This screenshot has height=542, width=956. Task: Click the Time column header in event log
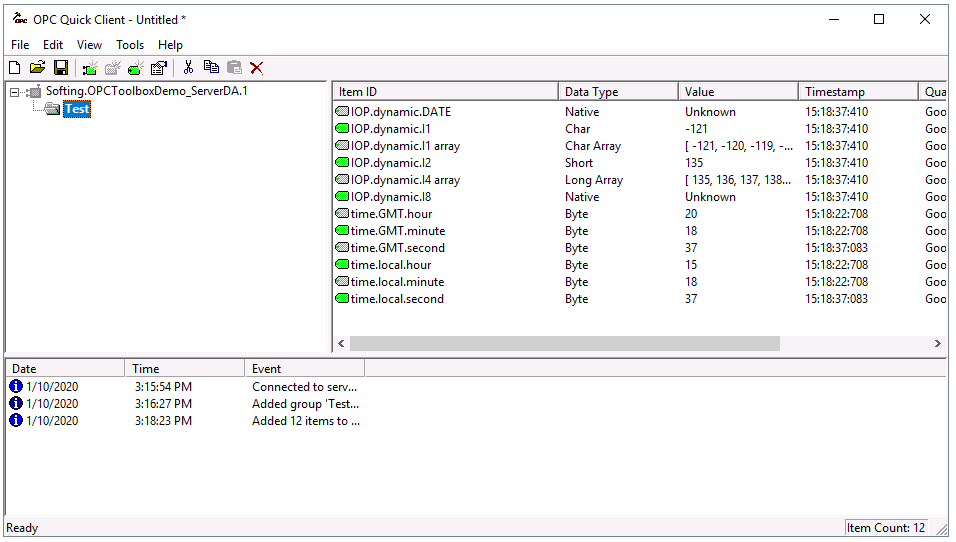[185, 369]
